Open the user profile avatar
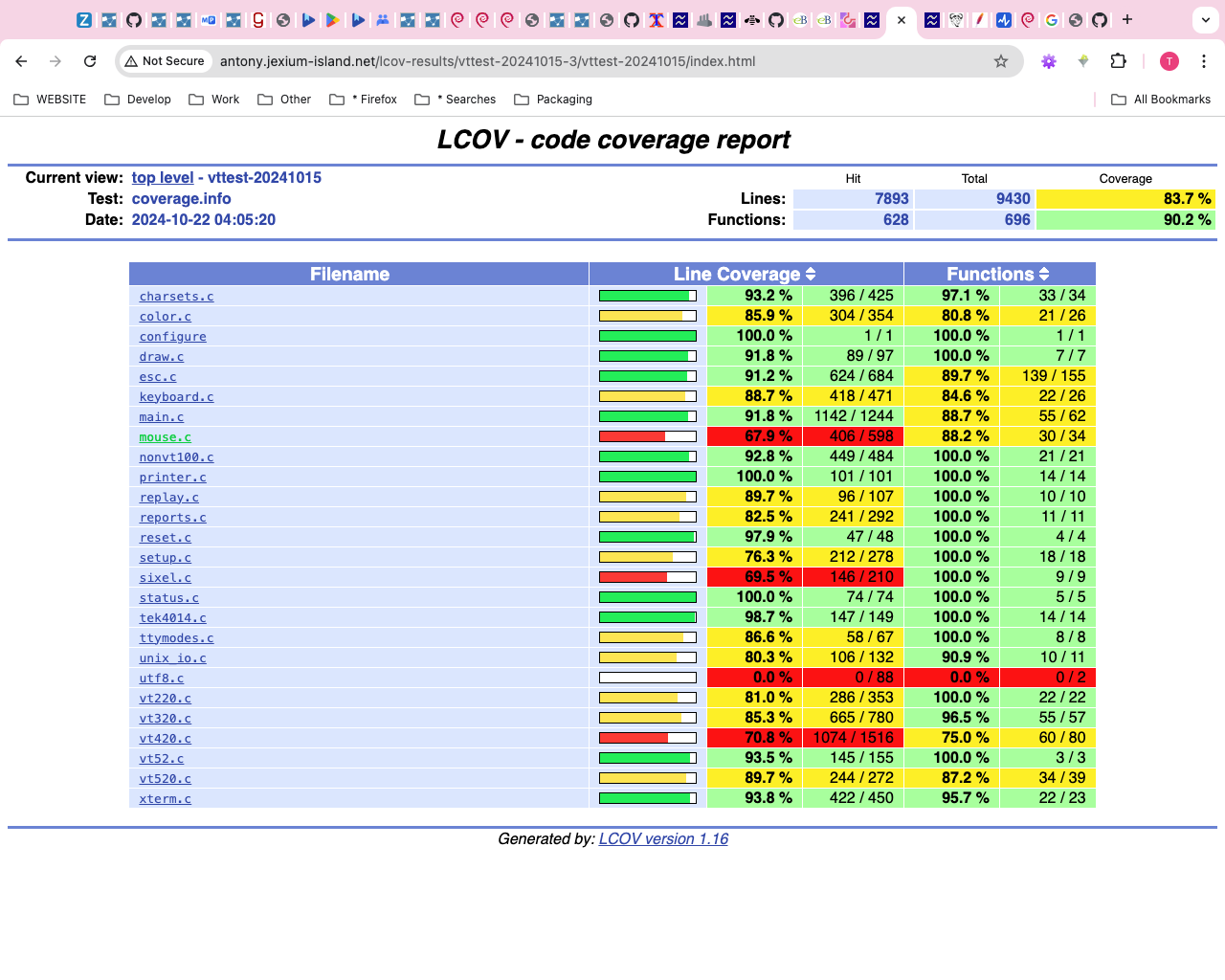Image resolution: width=1225 pixels, height=980 pixels. pyautogui.click(x=1169, y=61)
